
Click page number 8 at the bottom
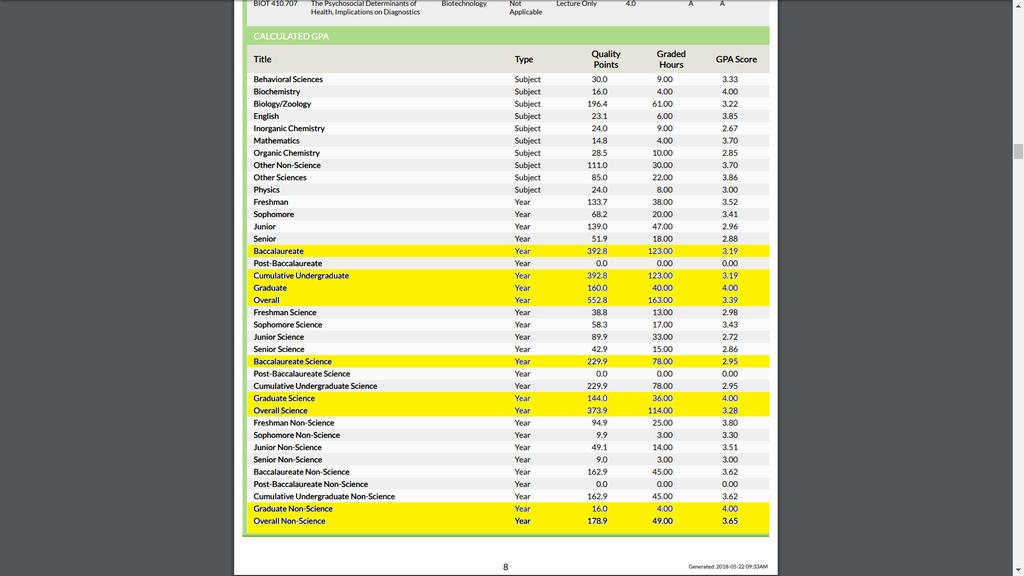[505, 567]
